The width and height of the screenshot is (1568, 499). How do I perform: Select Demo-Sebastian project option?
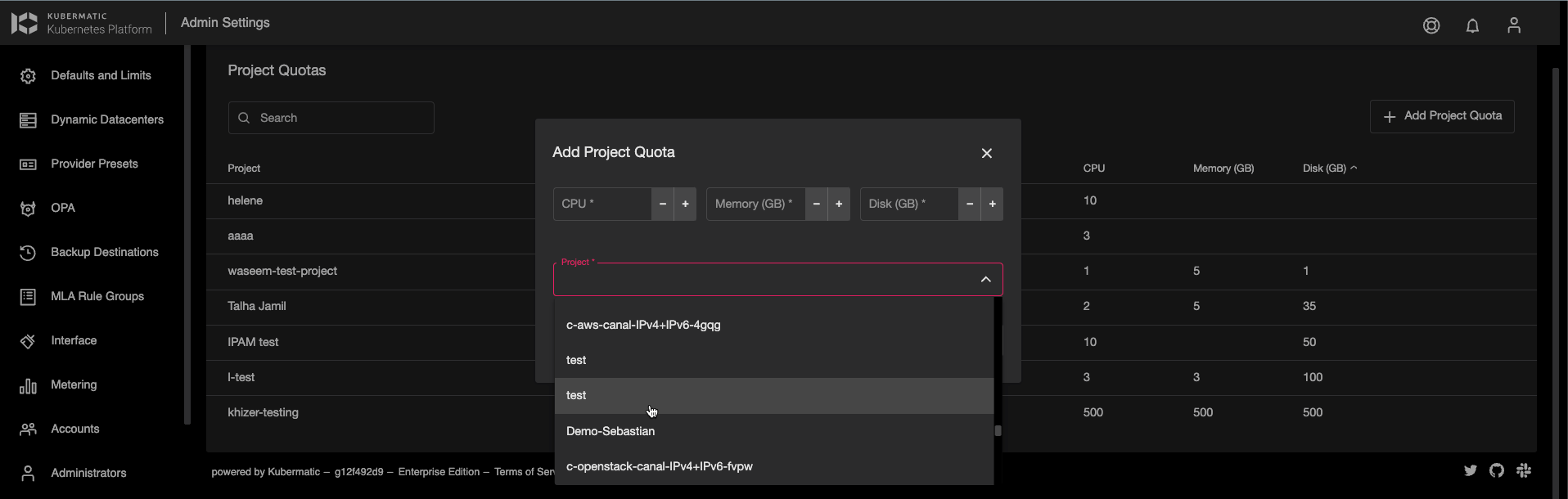[x=774, y=431]
